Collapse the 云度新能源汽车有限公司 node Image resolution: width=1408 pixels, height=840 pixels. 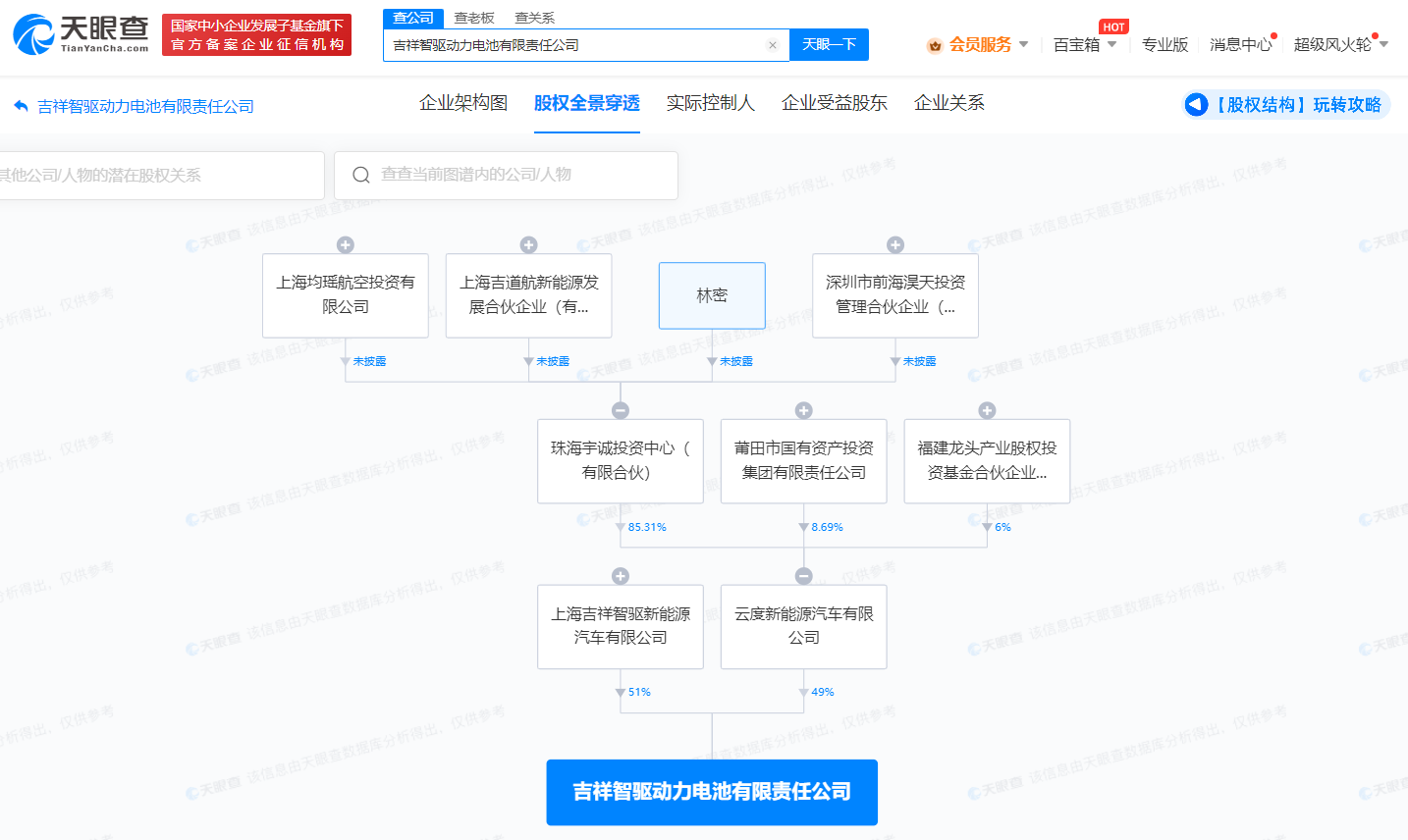pyautogui.click(x=803, y=576)
